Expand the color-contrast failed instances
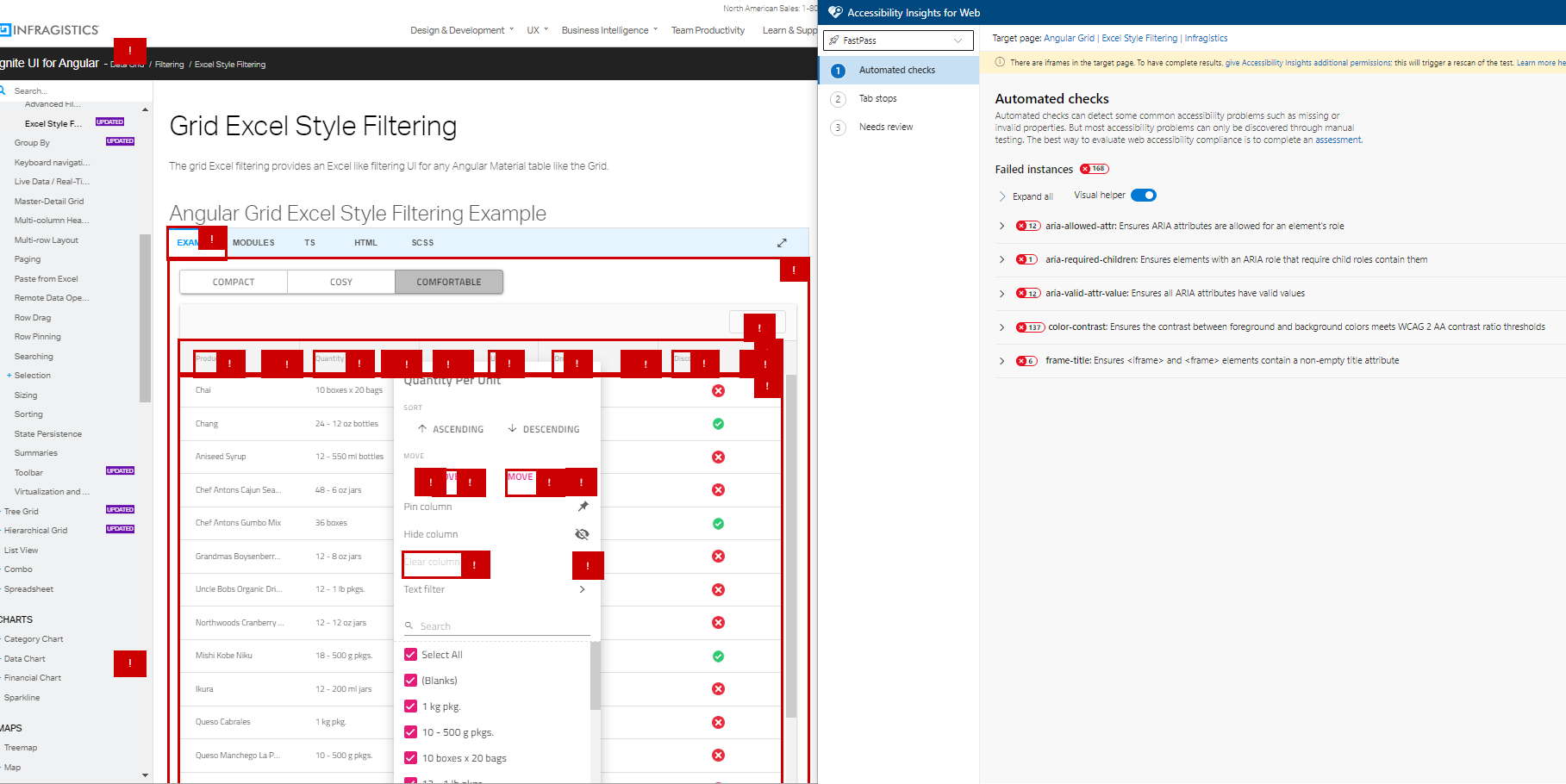 (1001, 327)
